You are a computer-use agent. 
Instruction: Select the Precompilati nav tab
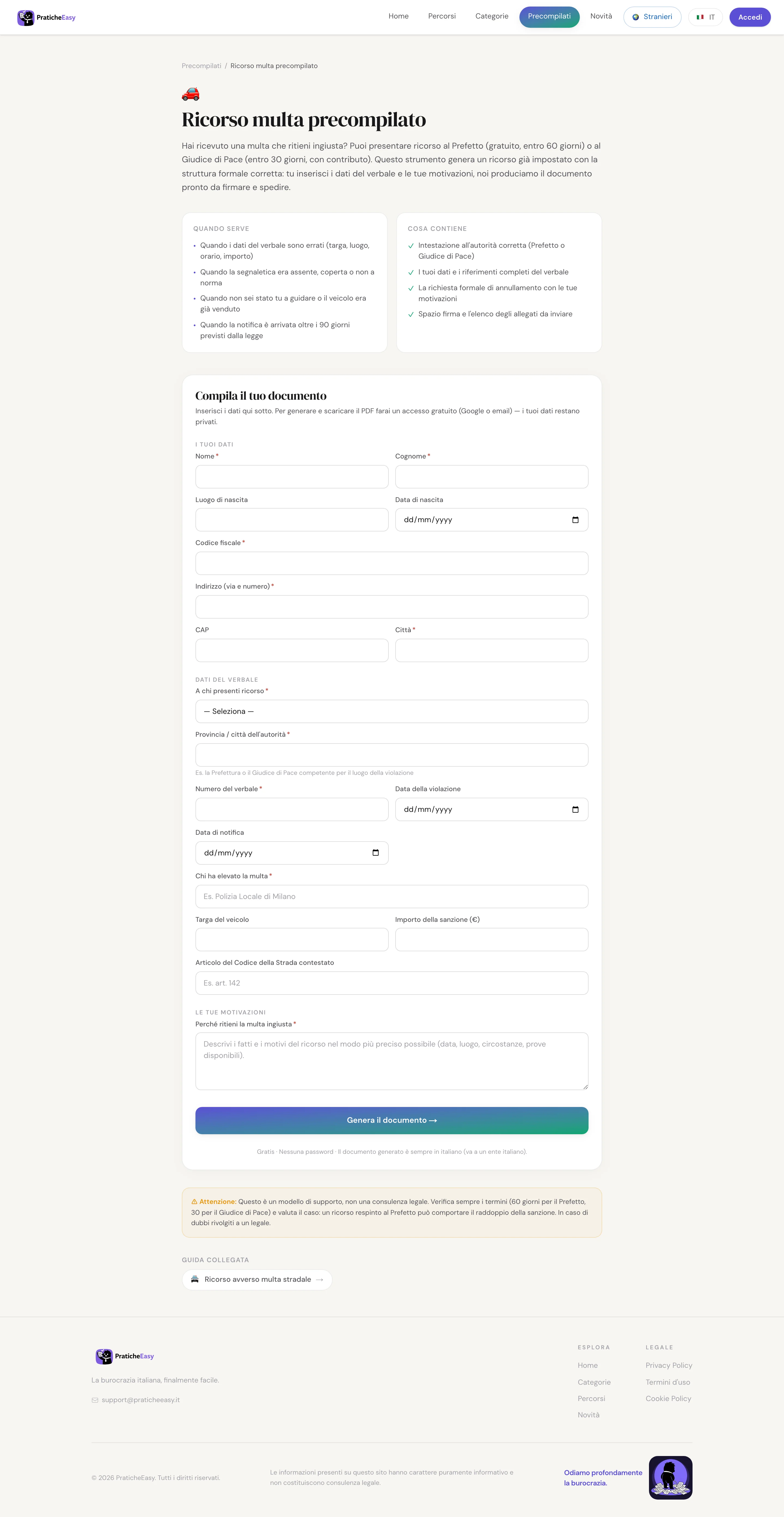549,17
